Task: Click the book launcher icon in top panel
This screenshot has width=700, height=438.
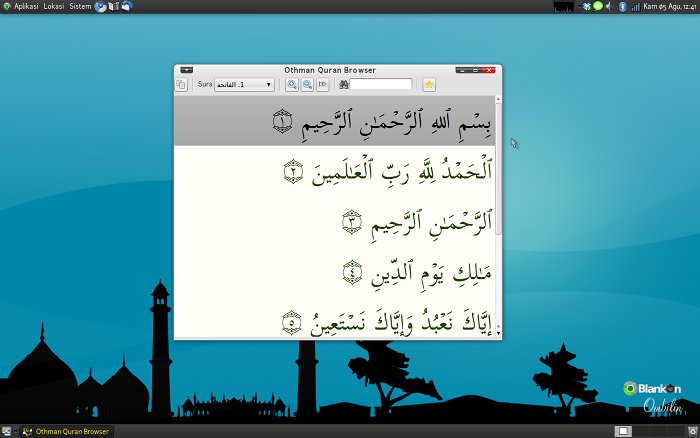Action: pyautogui.click(x=114, y=6)
